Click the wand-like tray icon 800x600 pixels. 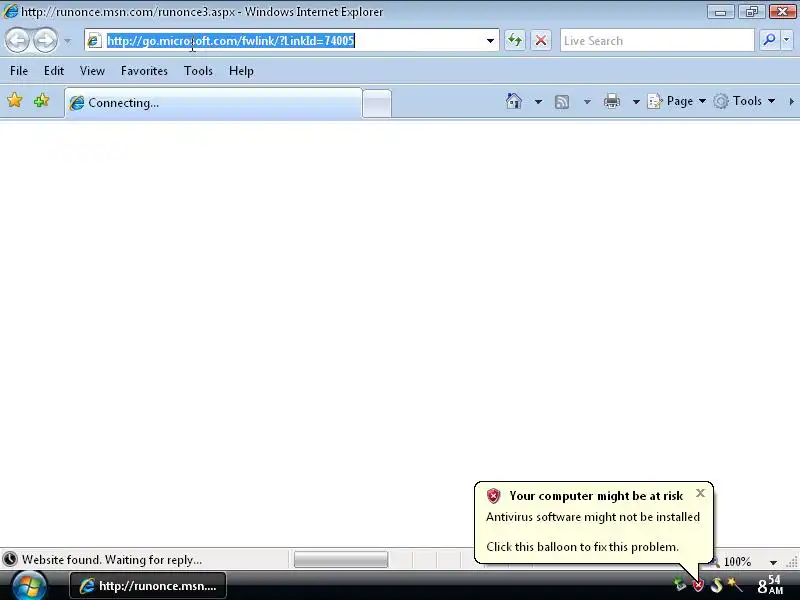click(734, 585)
